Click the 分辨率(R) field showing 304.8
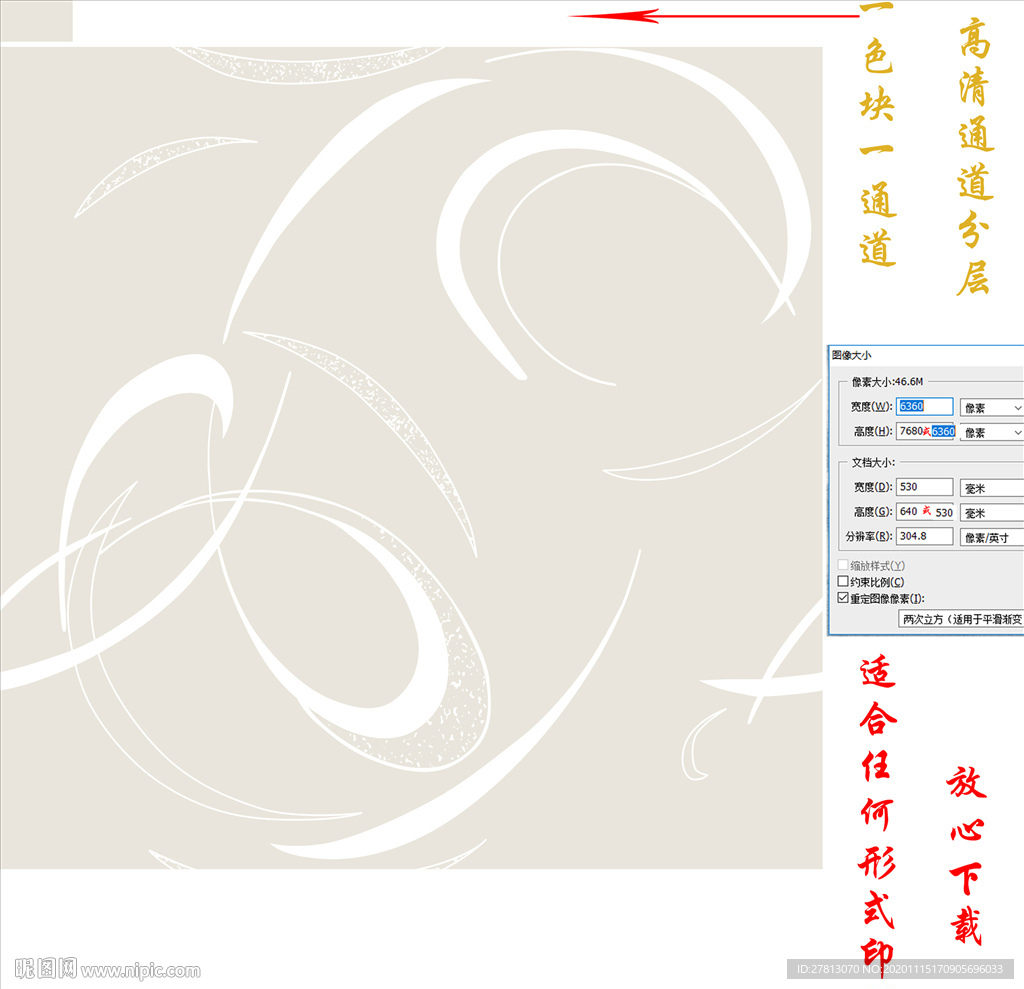Viewport: 1024px width, 989px height. [924, 536]
